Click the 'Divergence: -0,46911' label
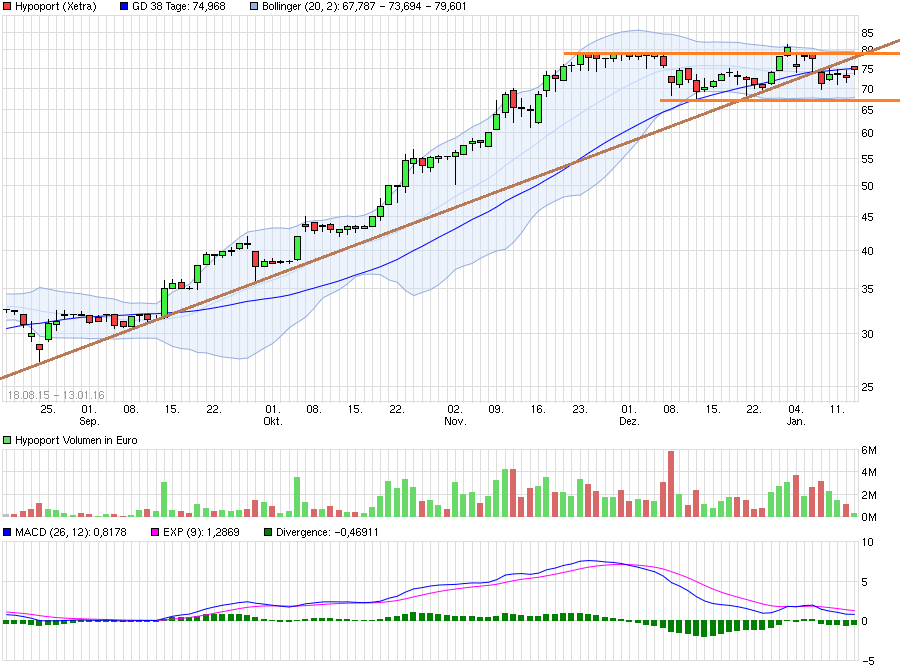The image size is (900, 670). 327,532
